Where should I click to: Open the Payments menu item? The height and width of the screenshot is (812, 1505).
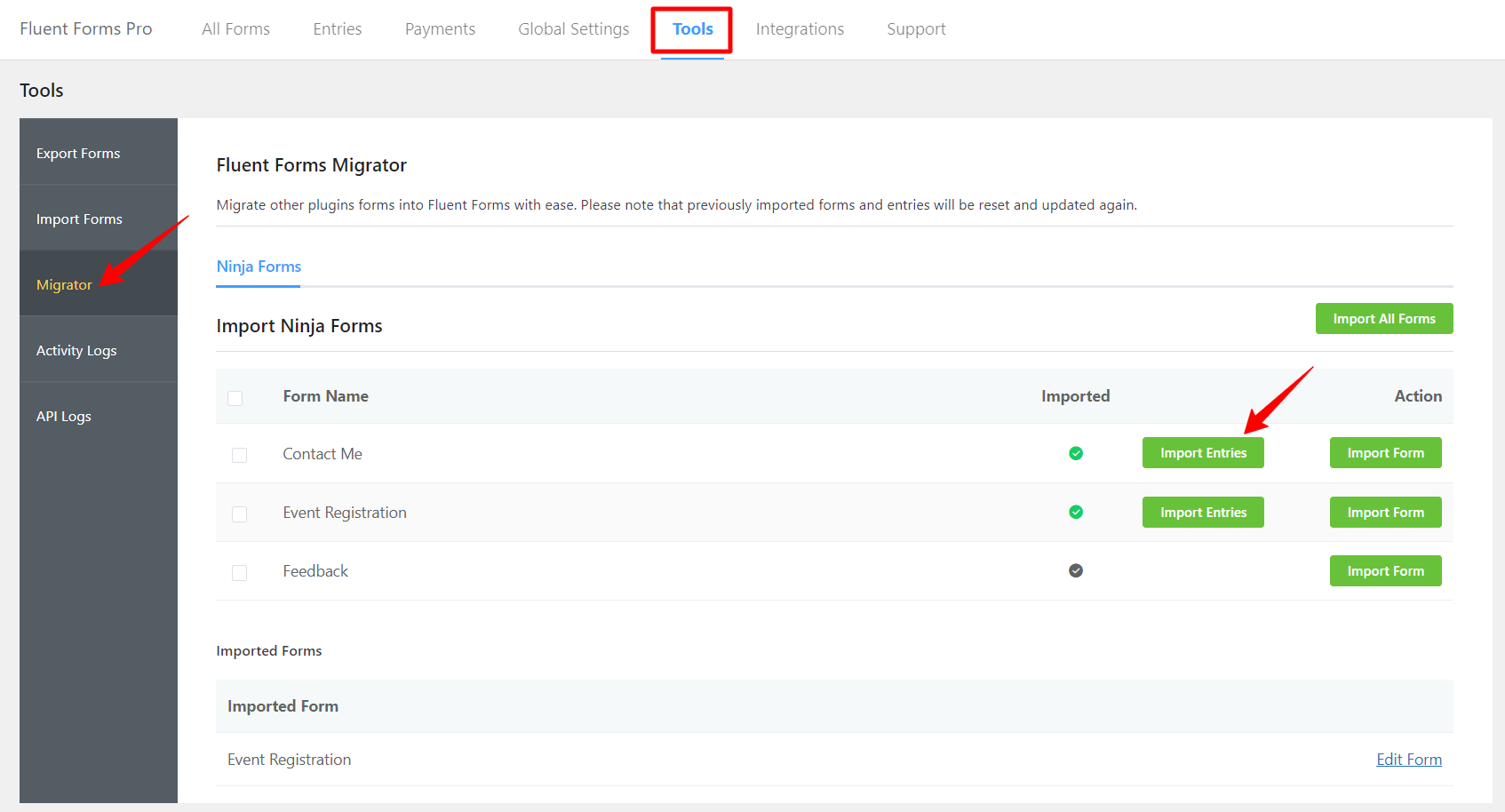440,29
